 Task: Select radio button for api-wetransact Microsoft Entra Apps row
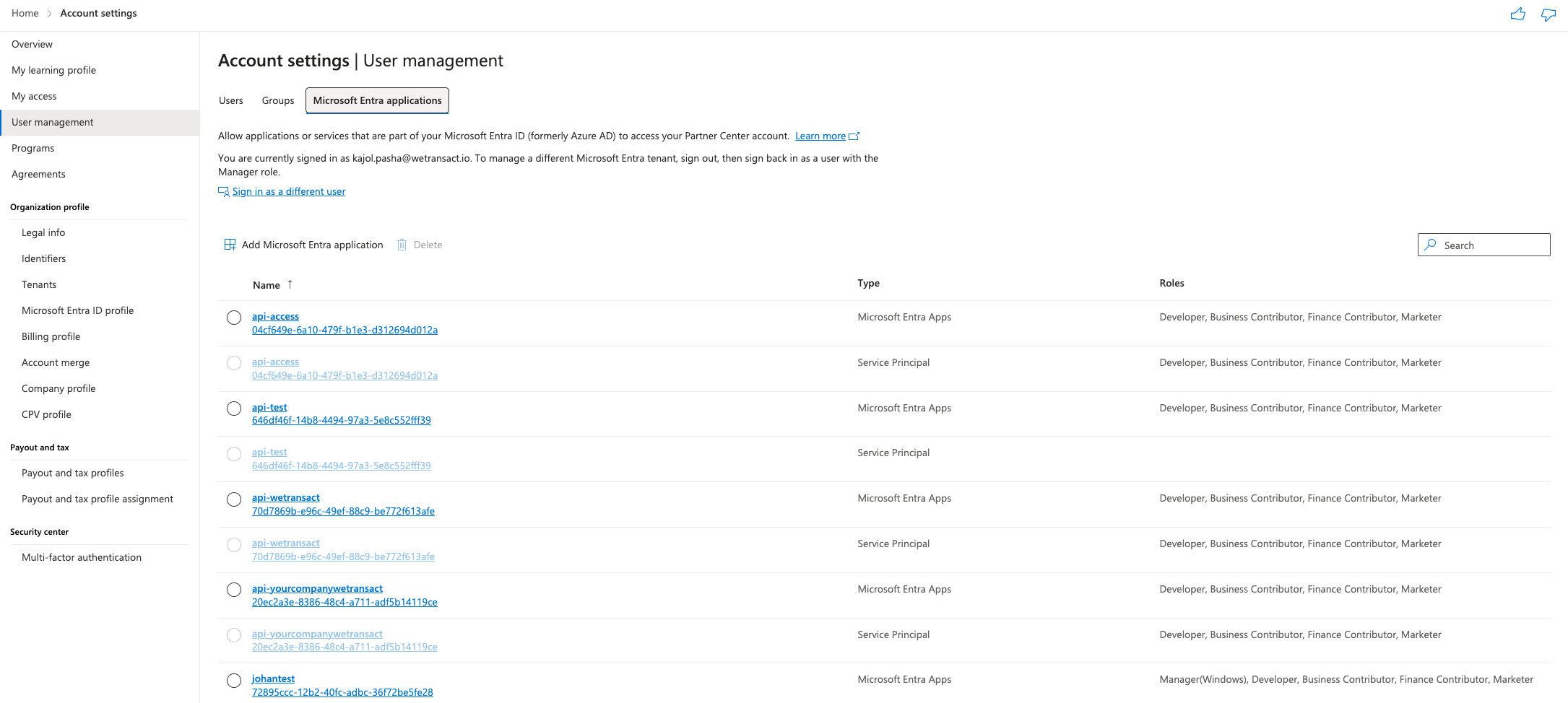tap(234, 499)
